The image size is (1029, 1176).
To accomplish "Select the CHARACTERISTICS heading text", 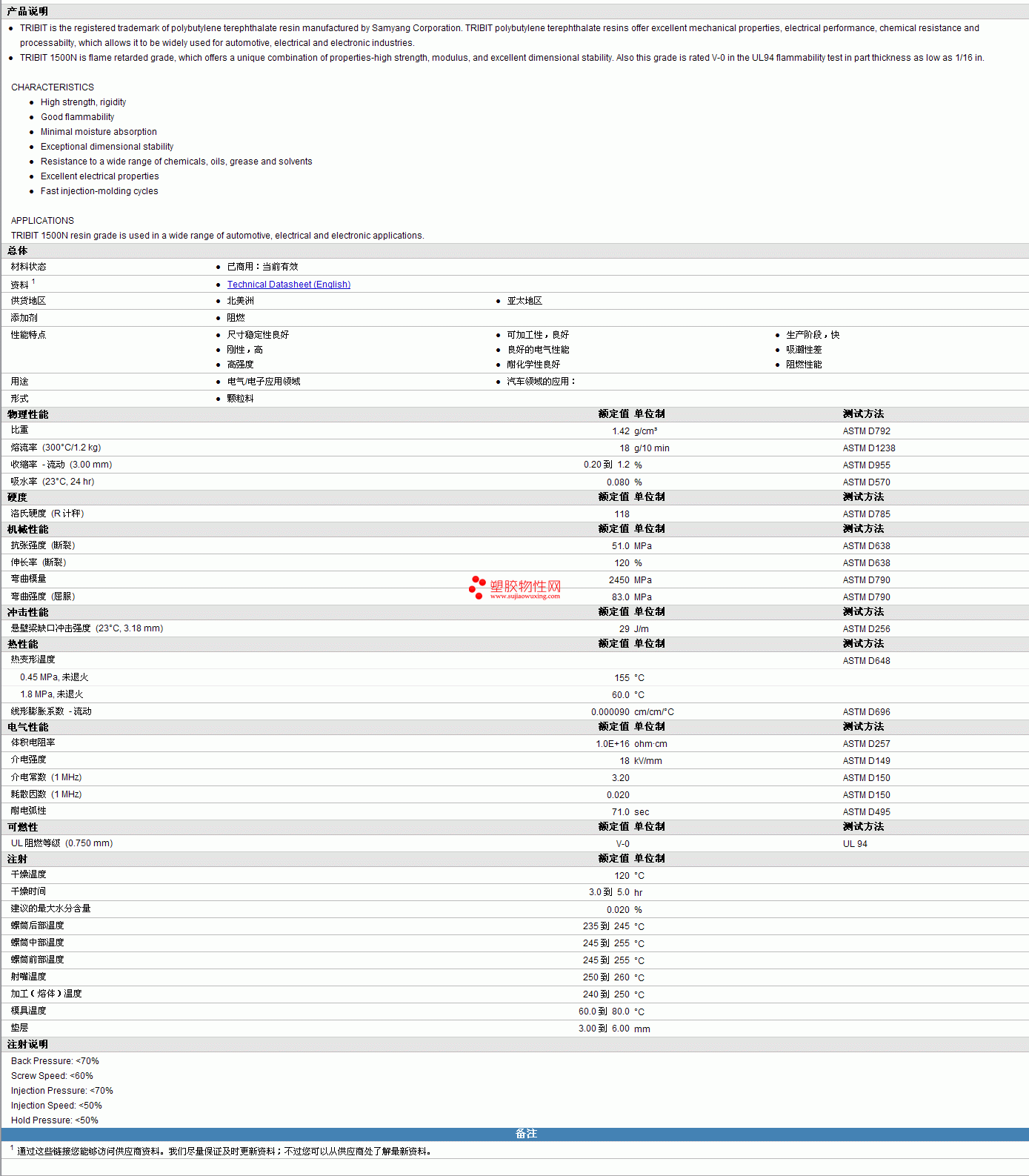I will (53, 87).
